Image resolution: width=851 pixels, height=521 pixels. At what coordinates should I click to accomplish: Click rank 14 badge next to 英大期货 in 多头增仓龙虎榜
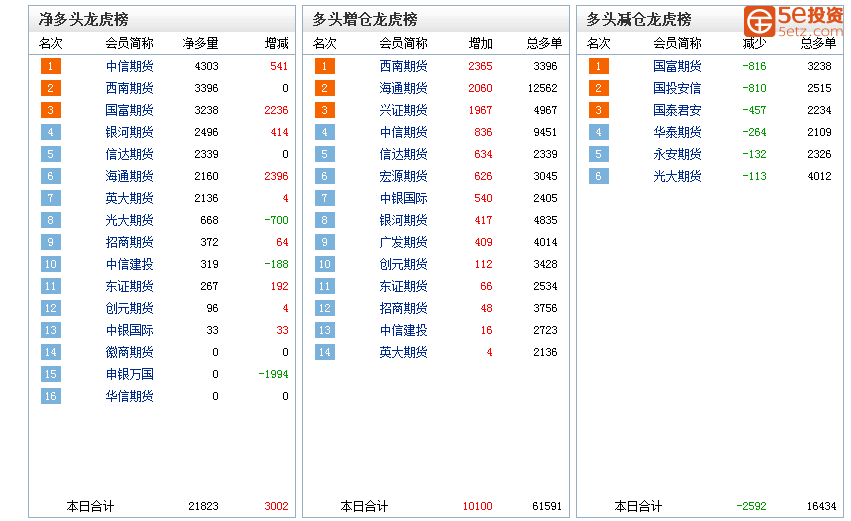click(325, 352)
